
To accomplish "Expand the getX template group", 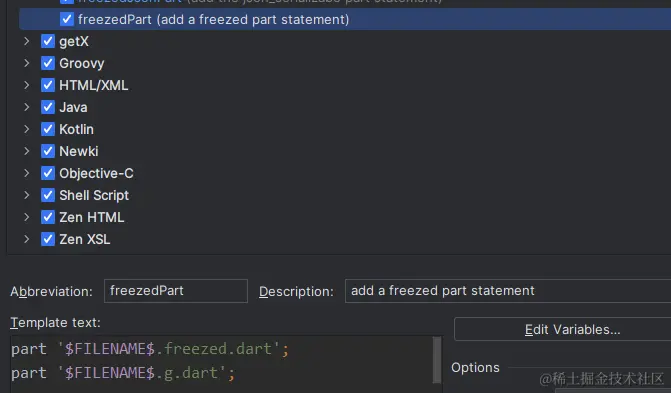I will [27, 41].
